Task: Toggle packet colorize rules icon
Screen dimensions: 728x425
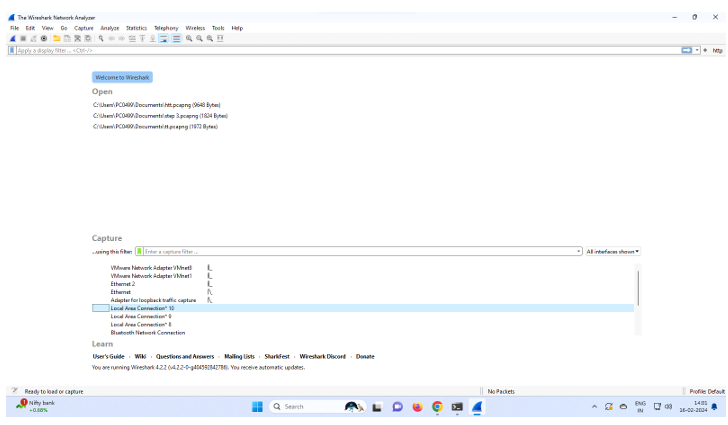Action: point(176,39)
